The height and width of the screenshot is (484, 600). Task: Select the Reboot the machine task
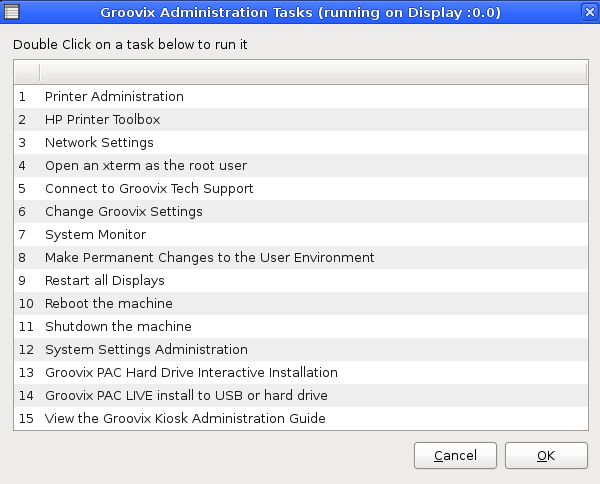[x=108, y=304]
